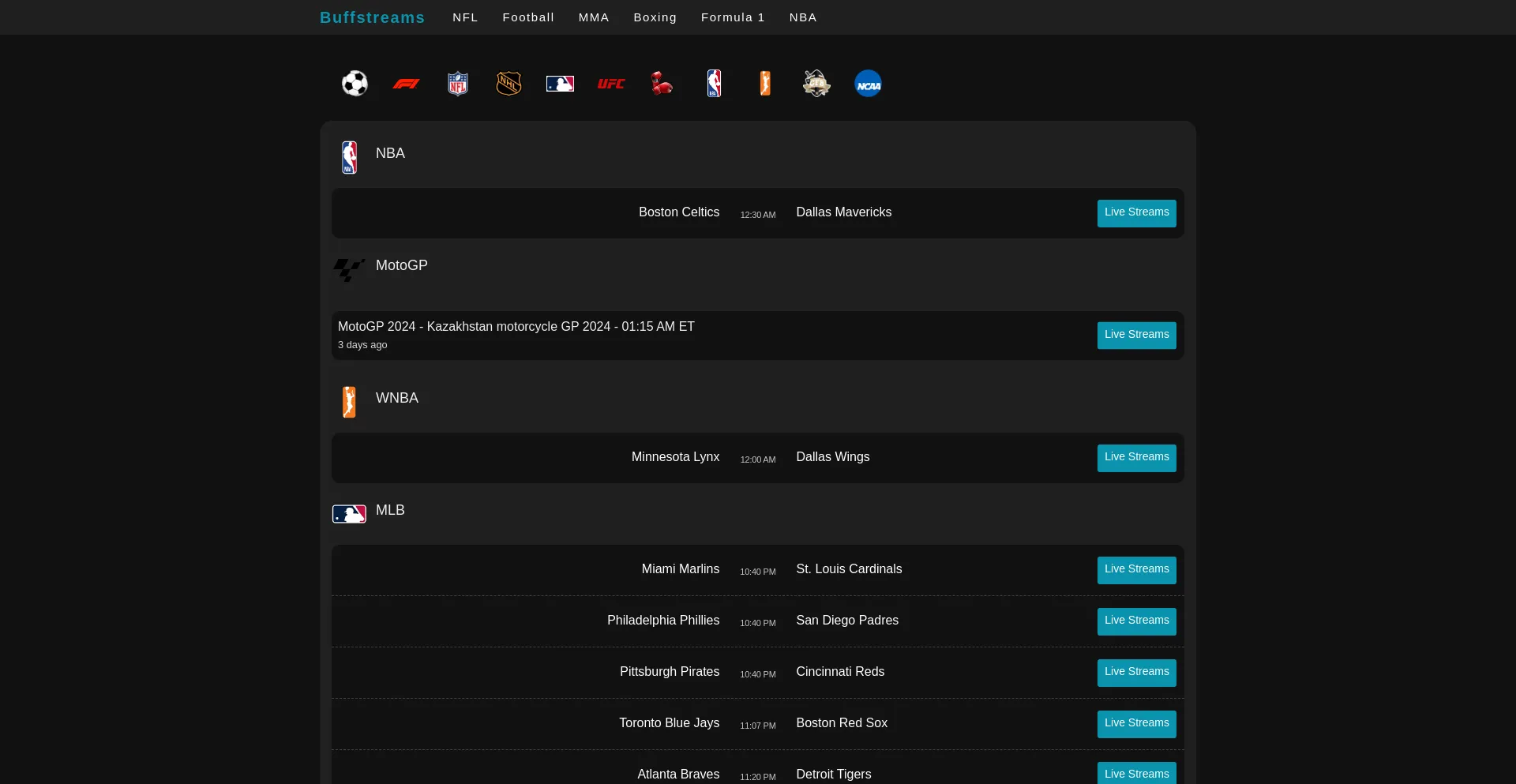Open NFL in the top navigation
Image resolution: width=1516 pixels, height=784 pixels.
click(x=465, y=17)
